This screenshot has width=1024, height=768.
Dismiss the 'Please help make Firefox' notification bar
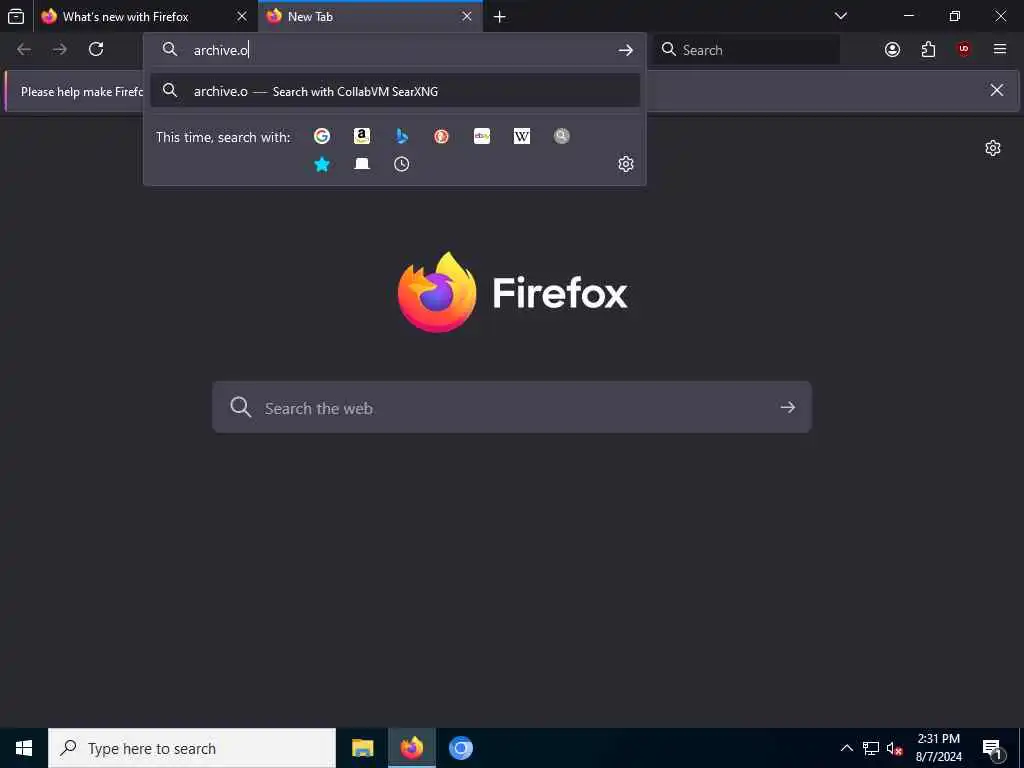coord(997,90)
